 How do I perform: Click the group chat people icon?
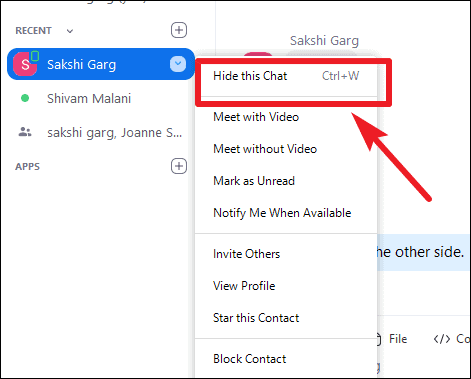pyautogui.click(x=25, y=132)
